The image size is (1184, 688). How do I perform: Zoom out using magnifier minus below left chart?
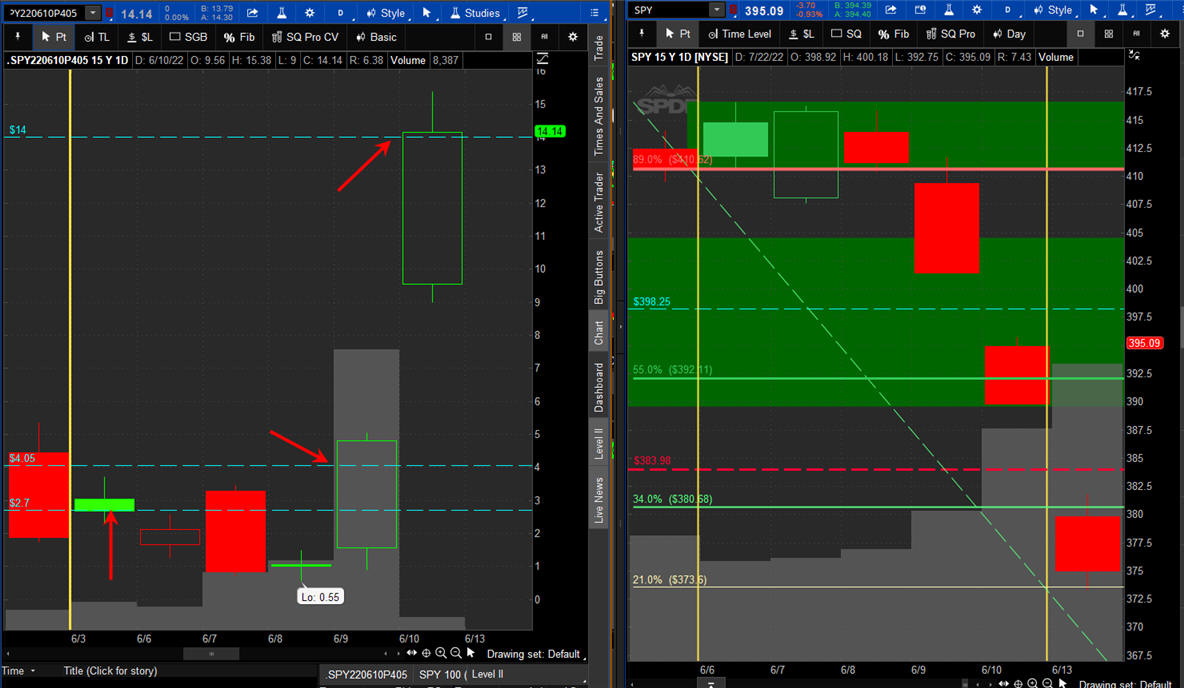click(456, 653)
